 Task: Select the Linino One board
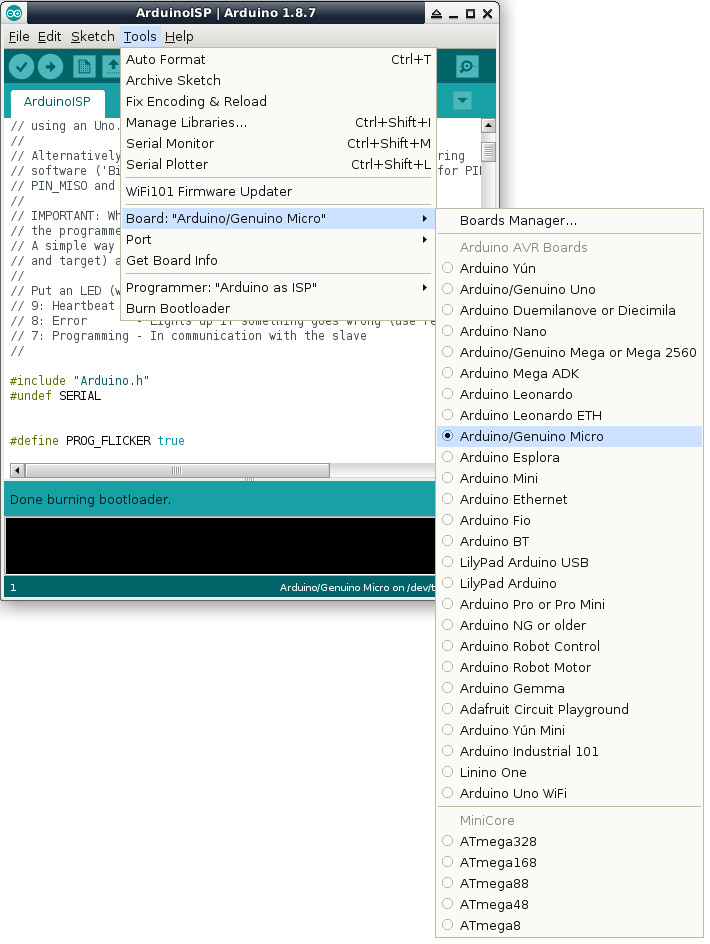click(x=569, y=772)
